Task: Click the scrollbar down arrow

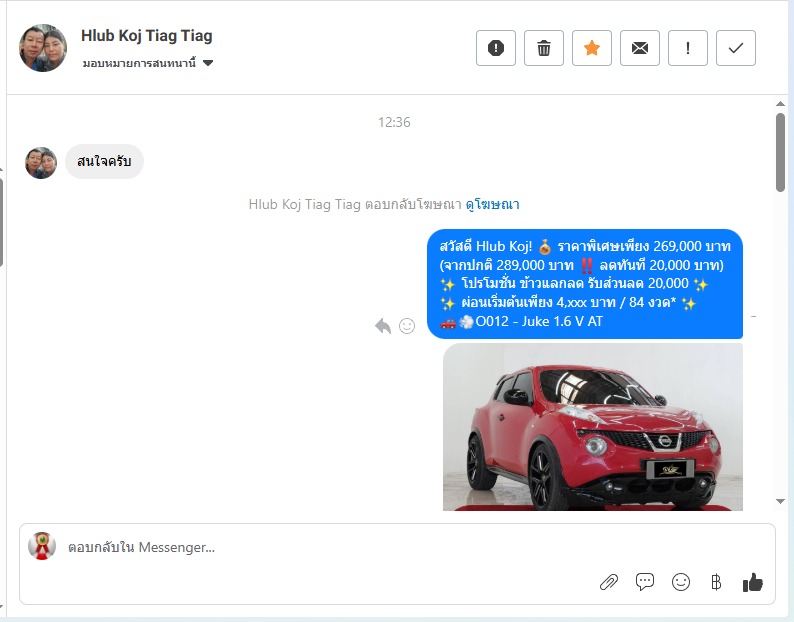Action: (x=780, y=501)
